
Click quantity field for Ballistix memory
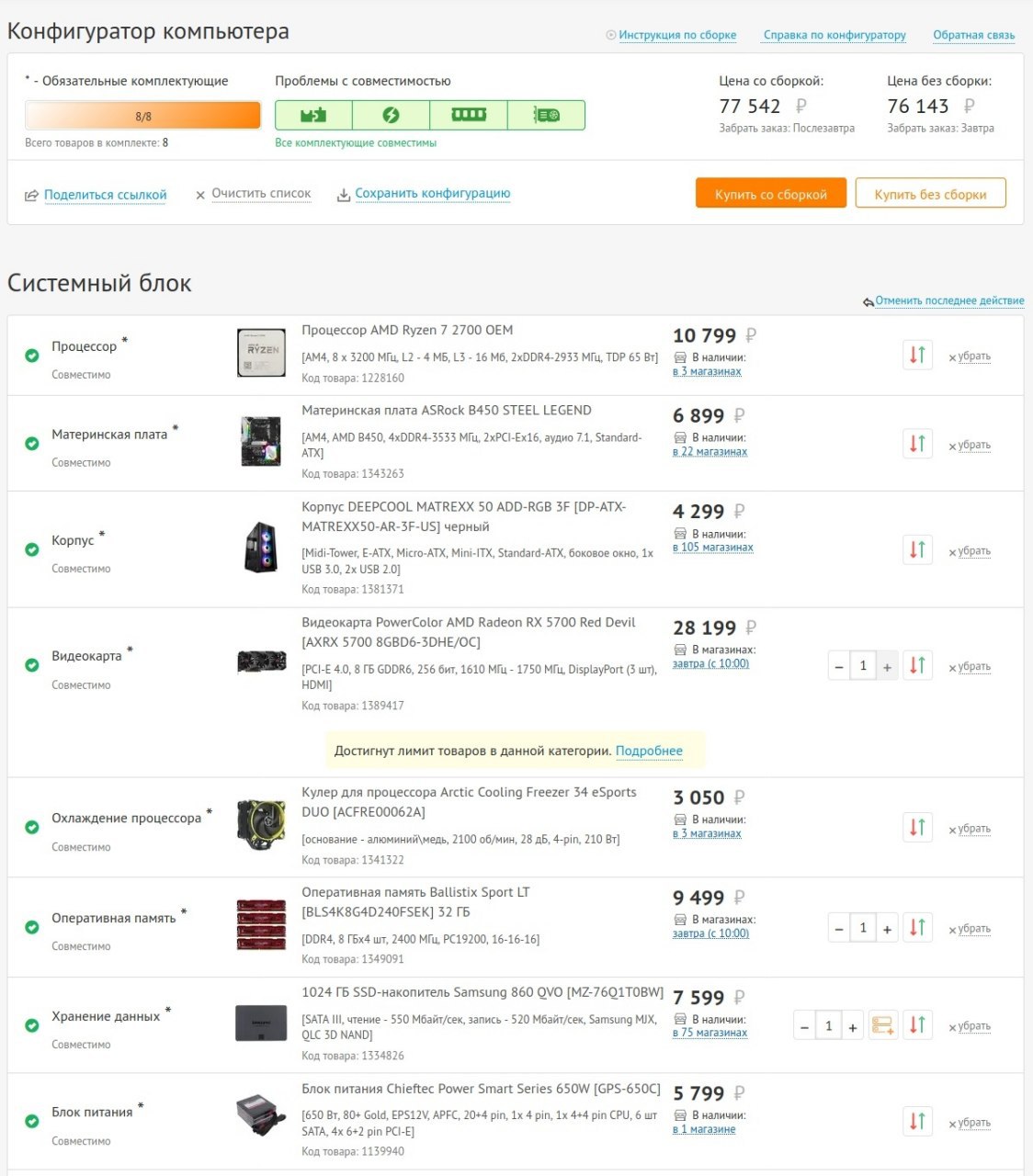click(x=863, y=928)
